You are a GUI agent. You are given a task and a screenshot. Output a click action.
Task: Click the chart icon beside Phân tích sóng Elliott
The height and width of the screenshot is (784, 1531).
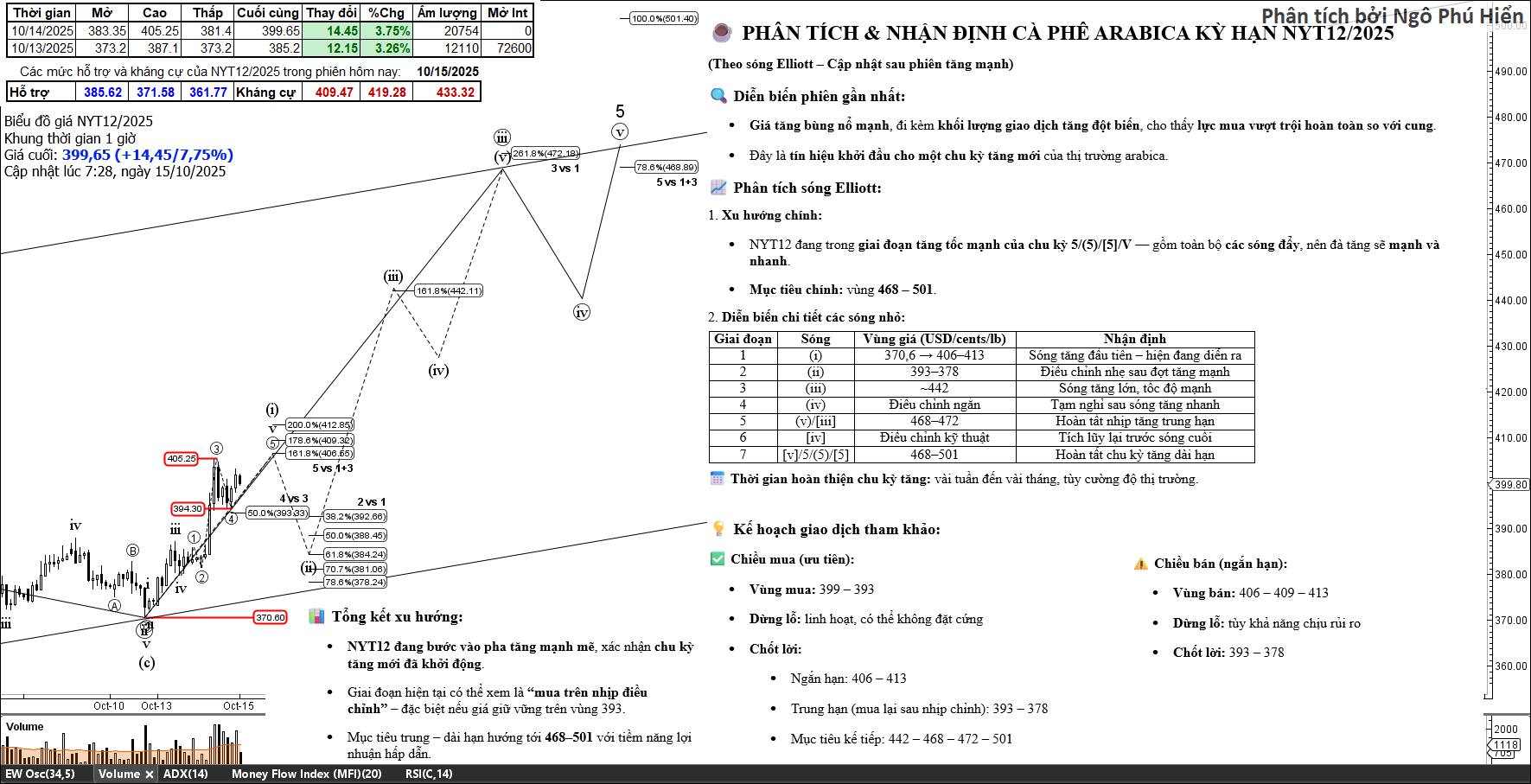tap(718, 188)
